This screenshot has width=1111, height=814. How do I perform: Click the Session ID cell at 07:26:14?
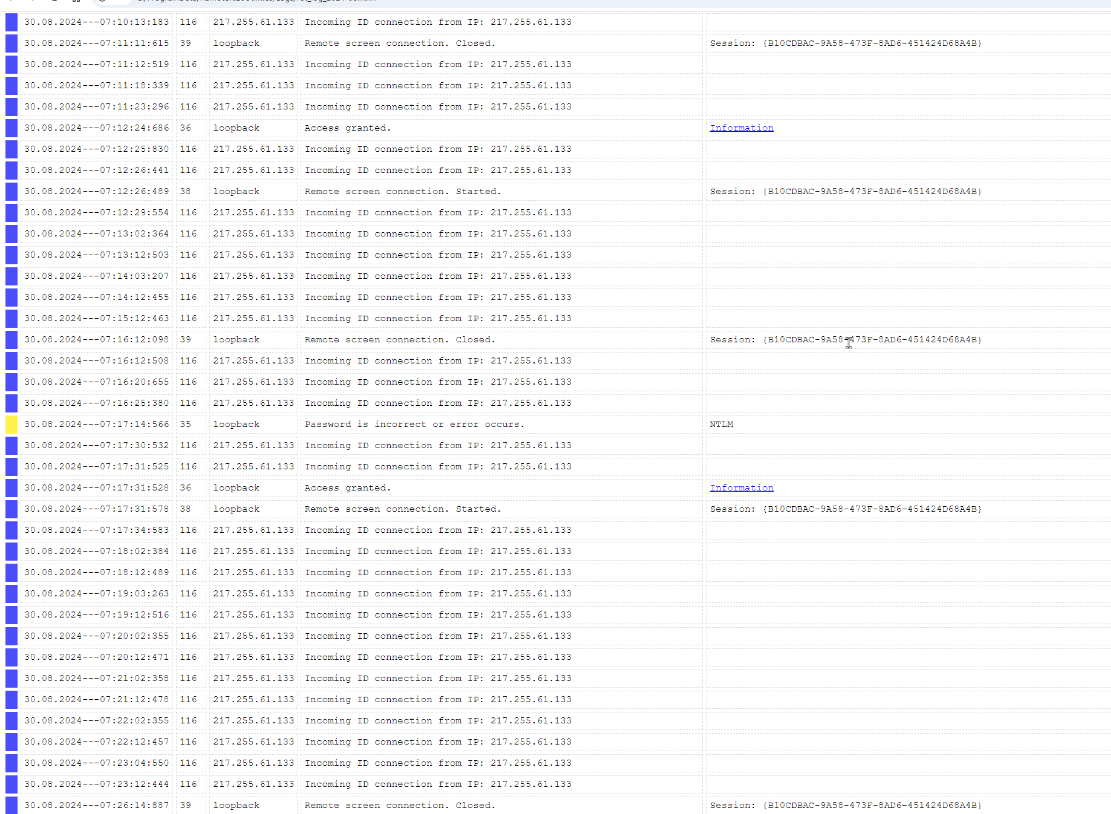point(845,805)
